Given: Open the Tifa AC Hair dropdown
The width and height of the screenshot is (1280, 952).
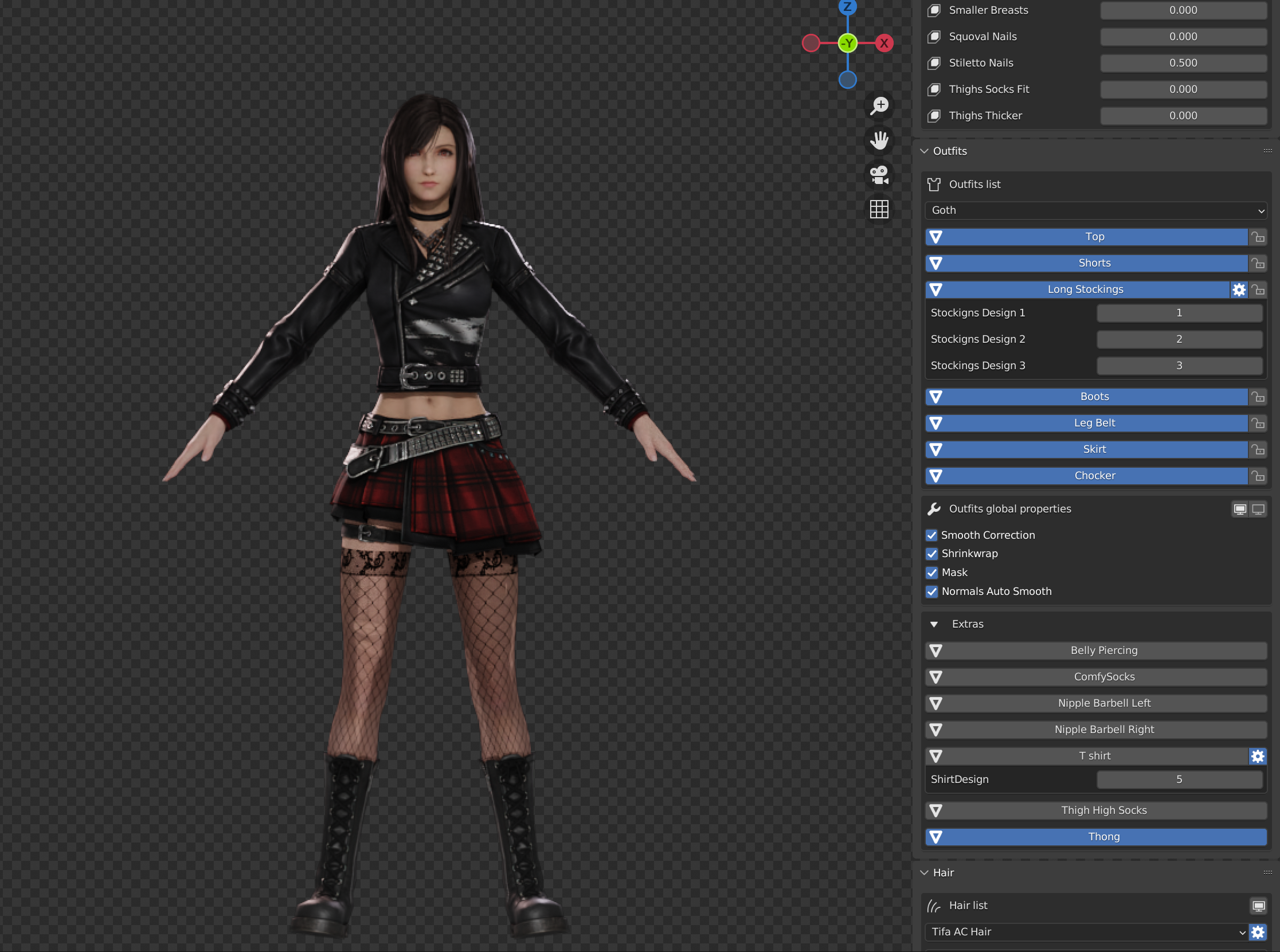Looking at the screenshot, I should point(1086,932).
